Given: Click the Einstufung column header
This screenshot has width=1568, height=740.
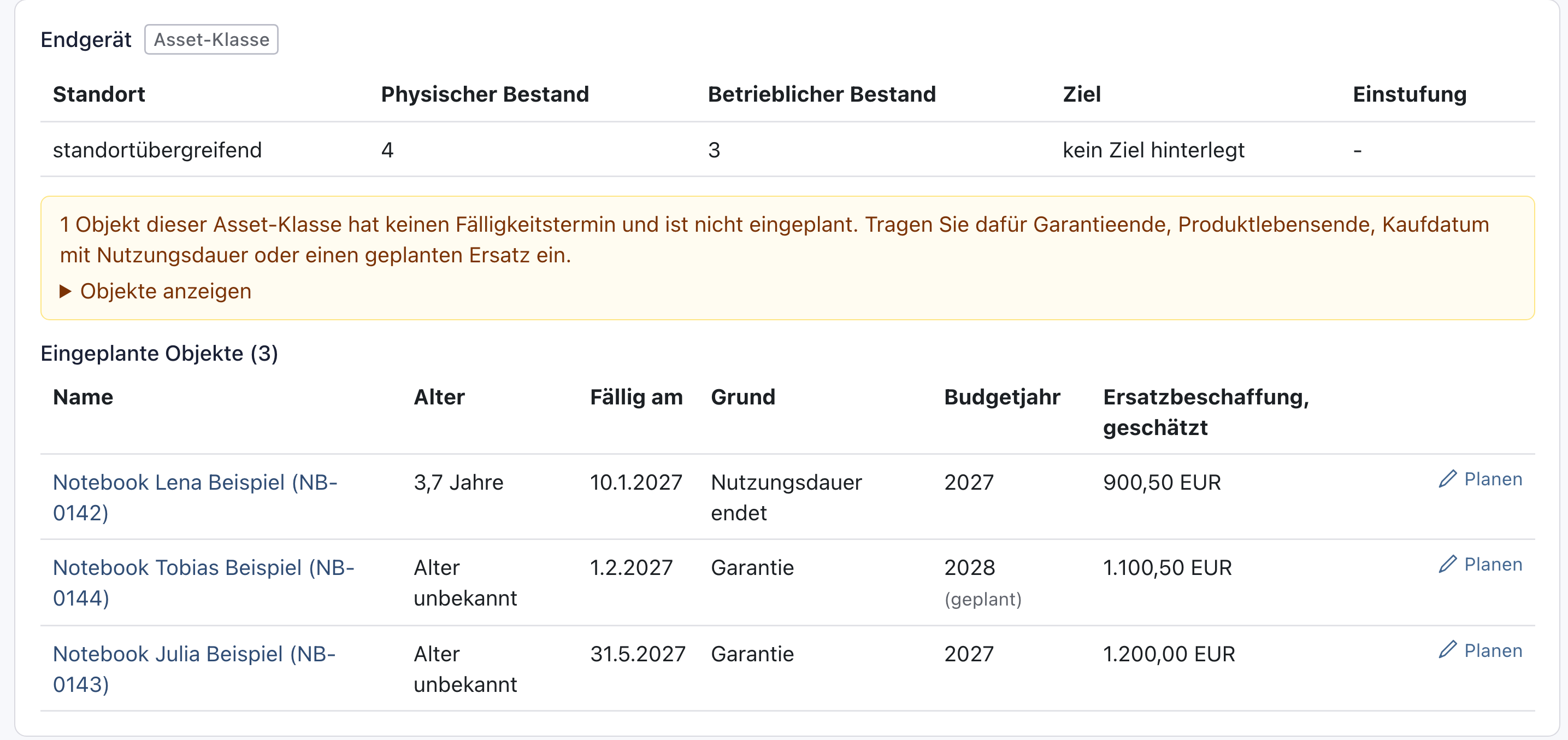Looking at the screenshot, I should coord(1410,95).
